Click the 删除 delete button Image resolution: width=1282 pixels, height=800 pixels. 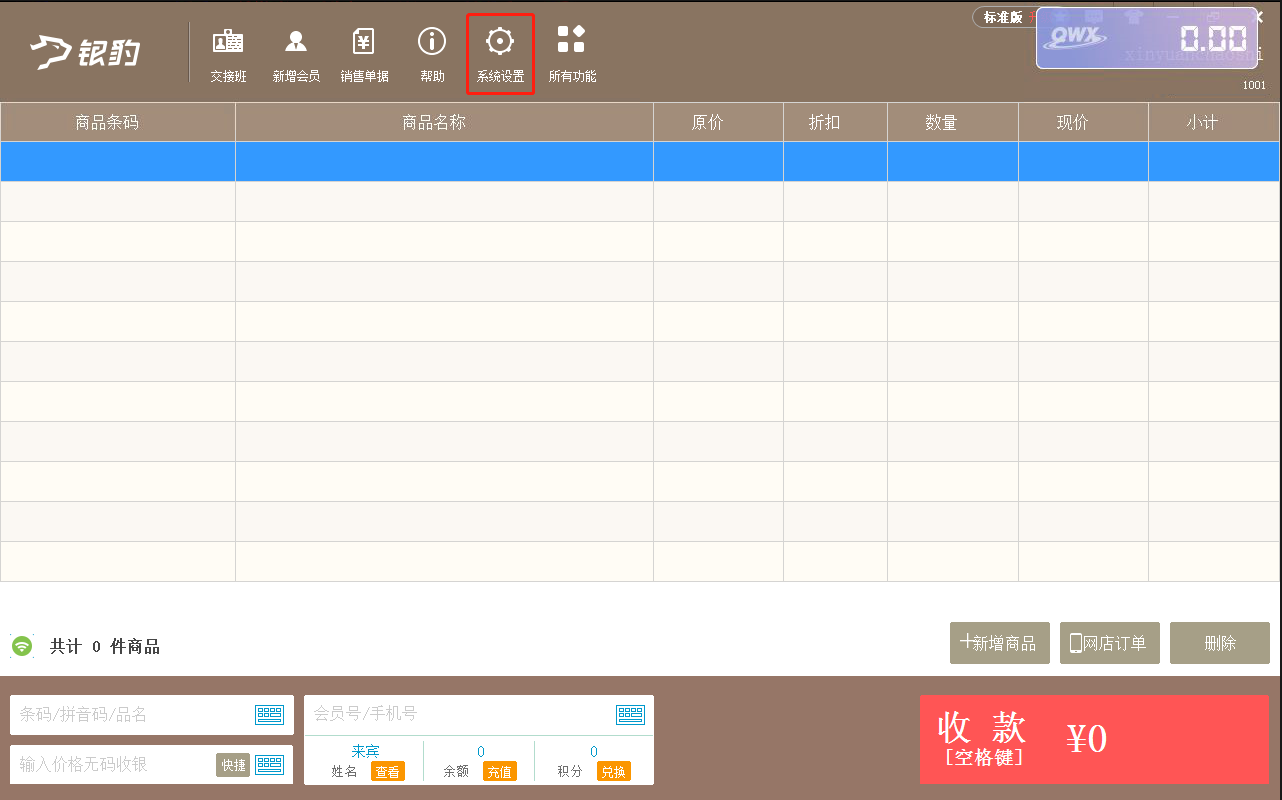coord(1220,643)
